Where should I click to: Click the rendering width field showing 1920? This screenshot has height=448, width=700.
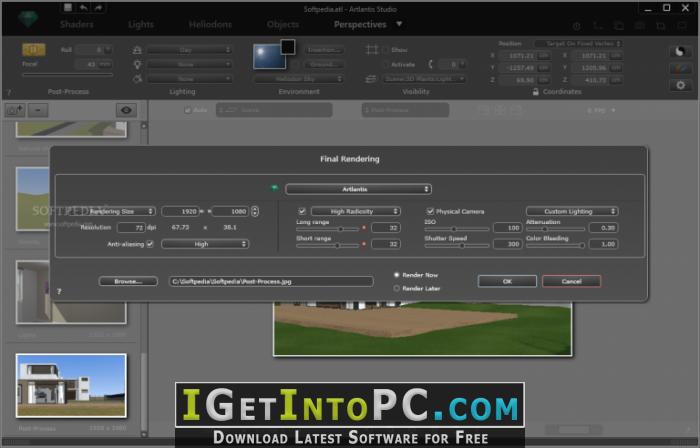pyautogui.click(x=180, y=211)
